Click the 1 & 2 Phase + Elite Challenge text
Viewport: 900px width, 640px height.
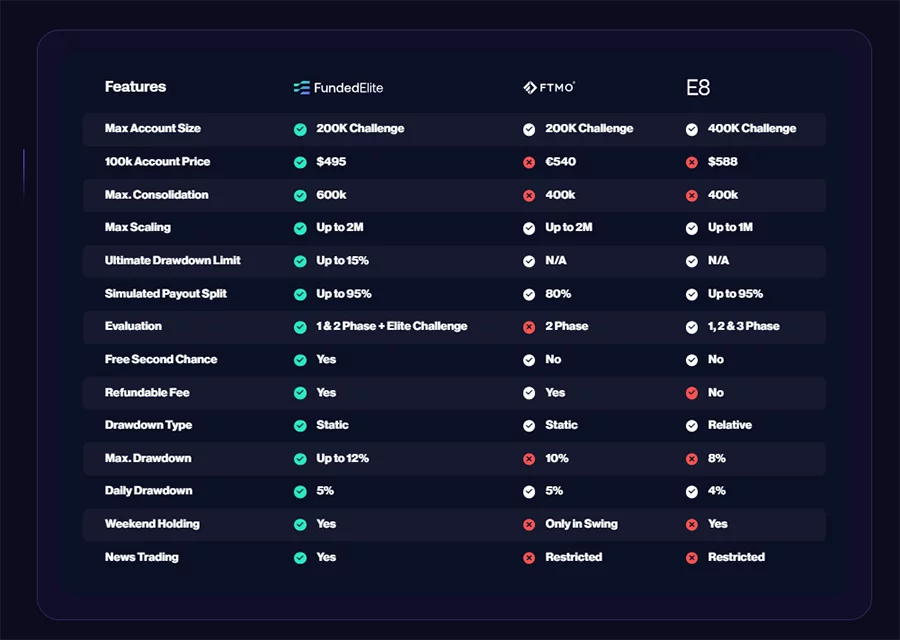click(x=392, y=326)
